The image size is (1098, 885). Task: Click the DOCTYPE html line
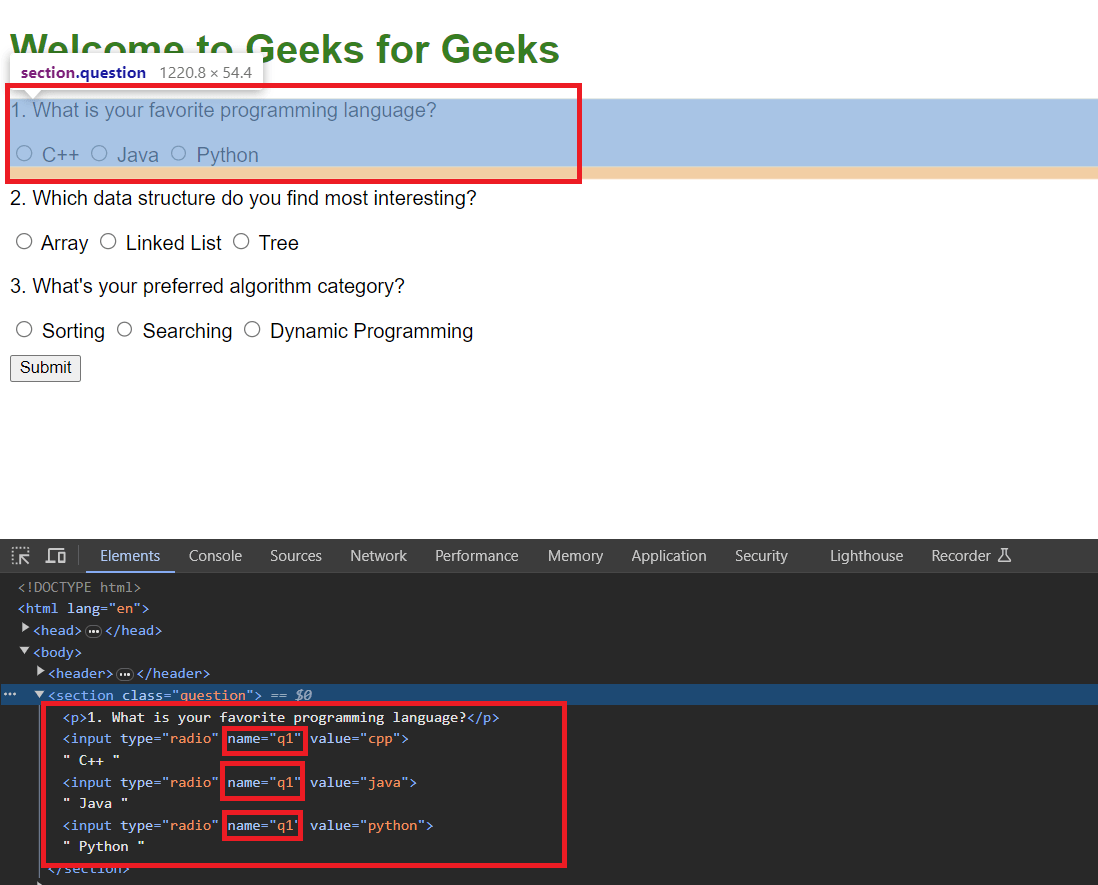(79, 587)
